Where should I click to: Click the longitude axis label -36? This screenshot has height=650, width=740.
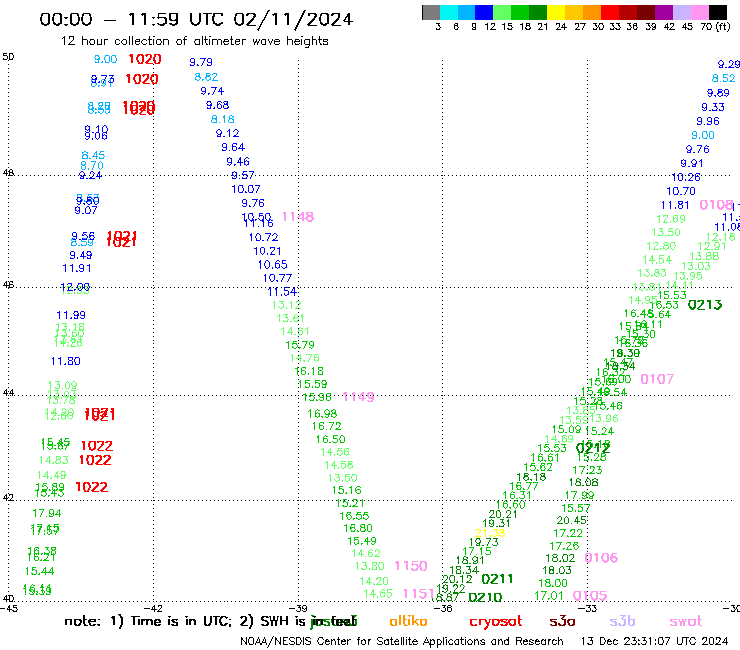click(443, 608)
